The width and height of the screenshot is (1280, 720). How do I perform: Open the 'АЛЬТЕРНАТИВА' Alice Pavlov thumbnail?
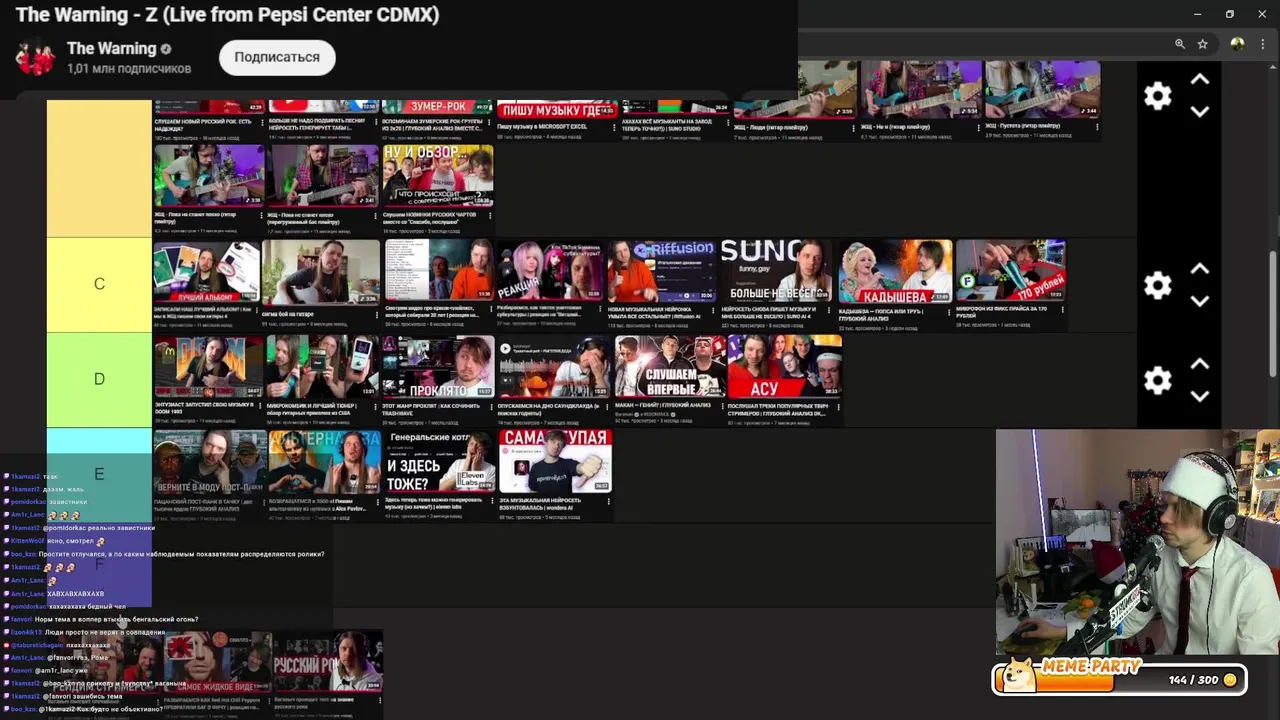[323, 462]
